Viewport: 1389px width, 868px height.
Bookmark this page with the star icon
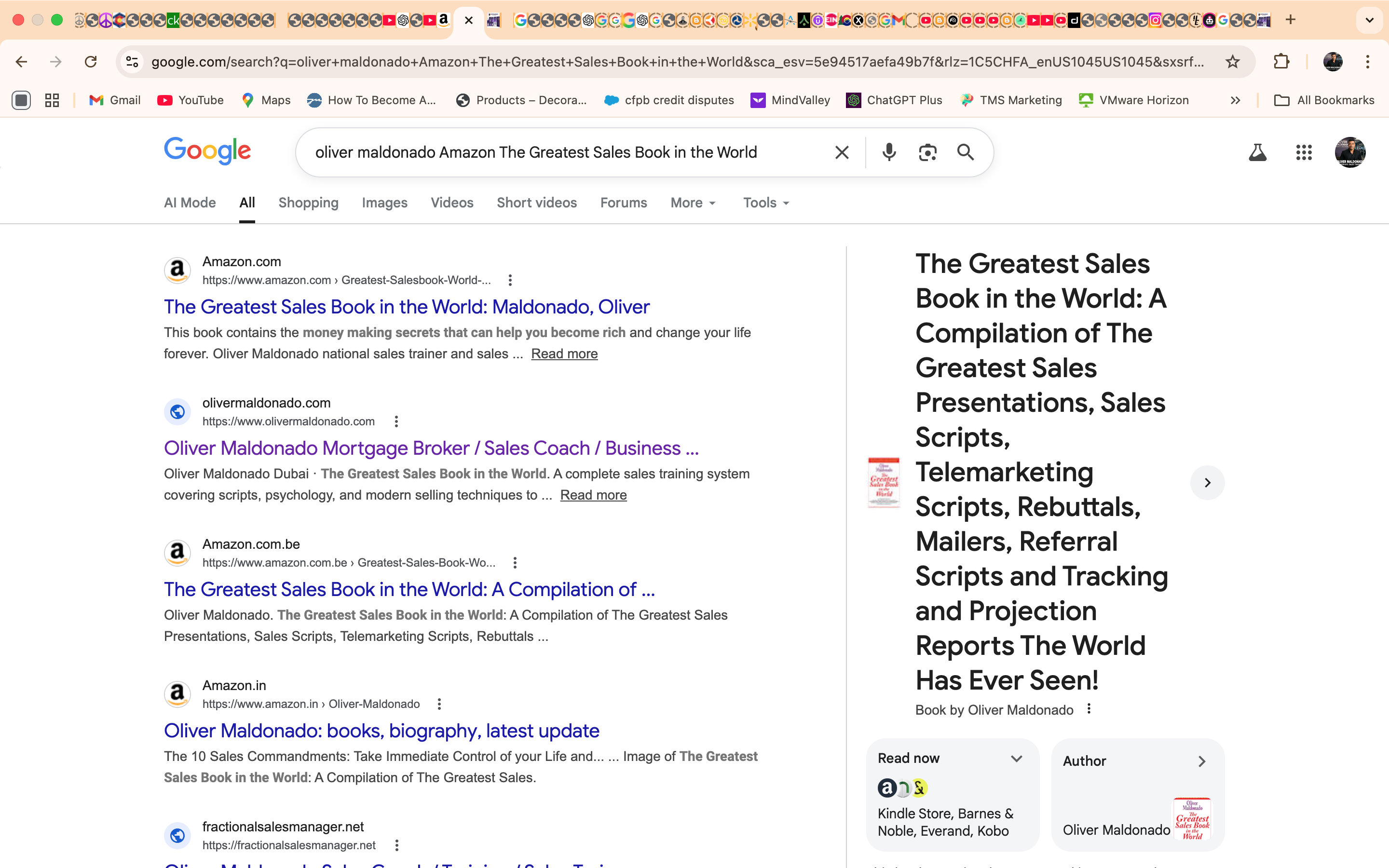1232,61
